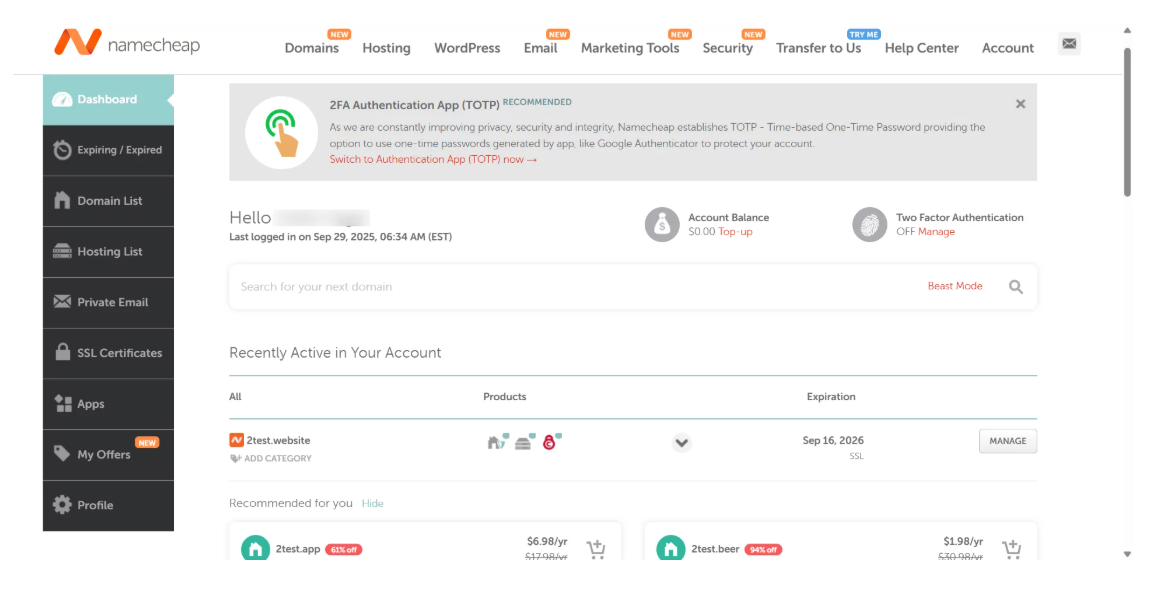Open Apps in the sidebar

click(x=108, y=404)
